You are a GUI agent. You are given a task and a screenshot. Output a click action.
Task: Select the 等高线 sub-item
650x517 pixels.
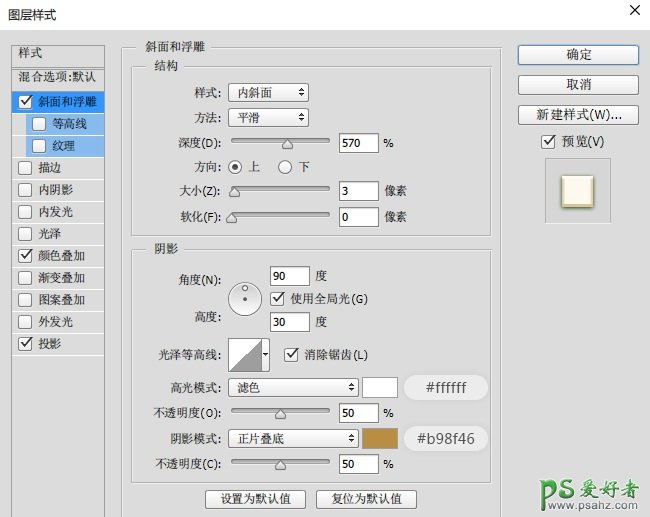[x=70, y=124]
